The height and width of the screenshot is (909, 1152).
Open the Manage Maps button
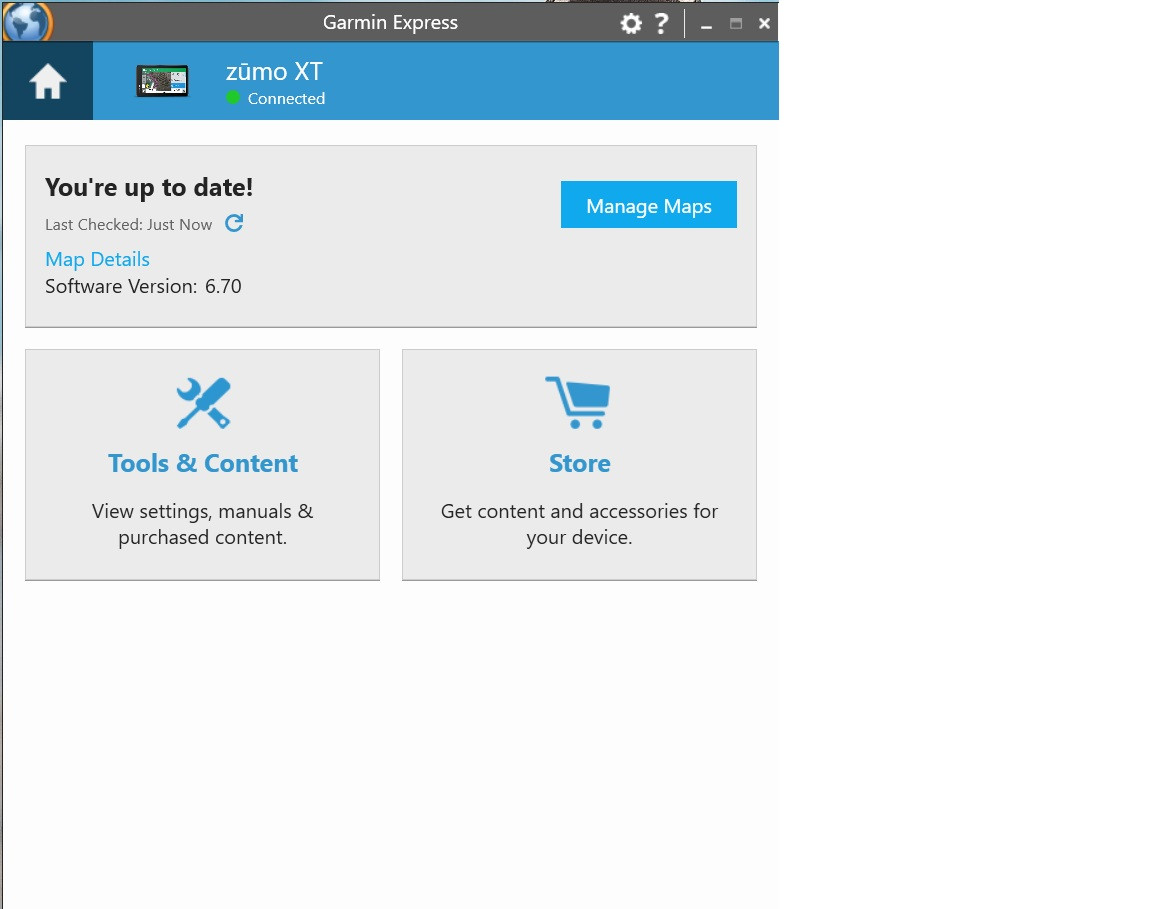(x=649, y=204)
